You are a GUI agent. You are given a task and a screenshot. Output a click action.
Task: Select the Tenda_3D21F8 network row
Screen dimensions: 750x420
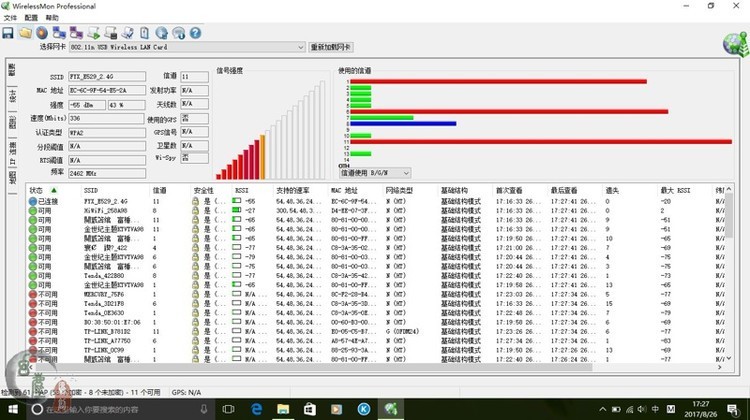point(376,303)
